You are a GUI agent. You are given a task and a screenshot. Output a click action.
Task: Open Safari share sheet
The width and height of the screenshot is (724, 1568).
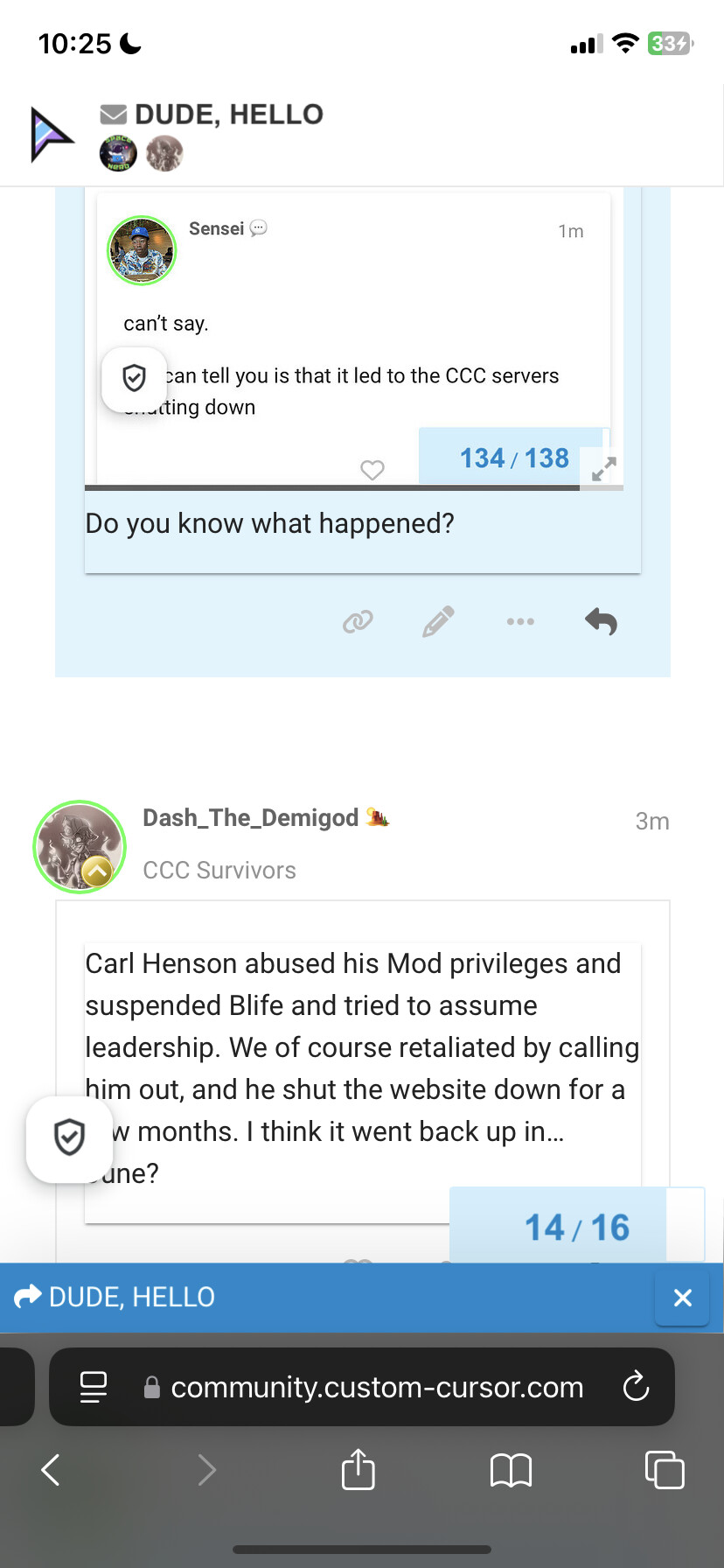click(358, 1469)
